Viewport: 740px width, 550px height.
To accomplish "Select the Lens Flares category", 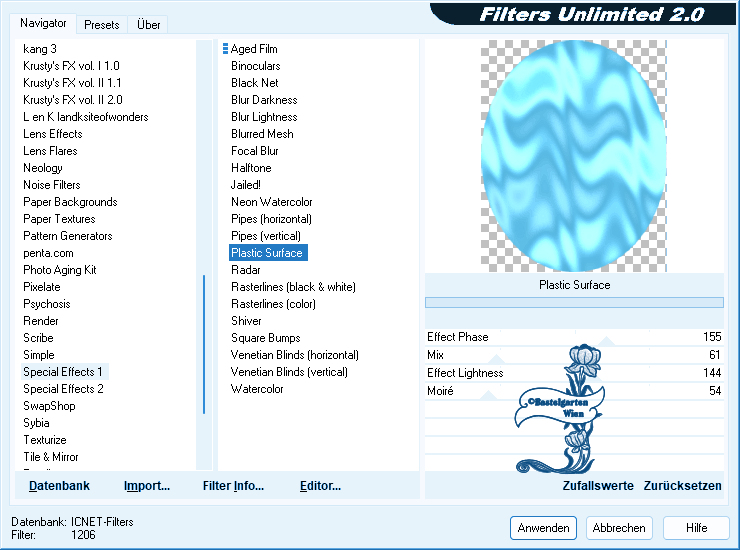I will click(50, 151).
